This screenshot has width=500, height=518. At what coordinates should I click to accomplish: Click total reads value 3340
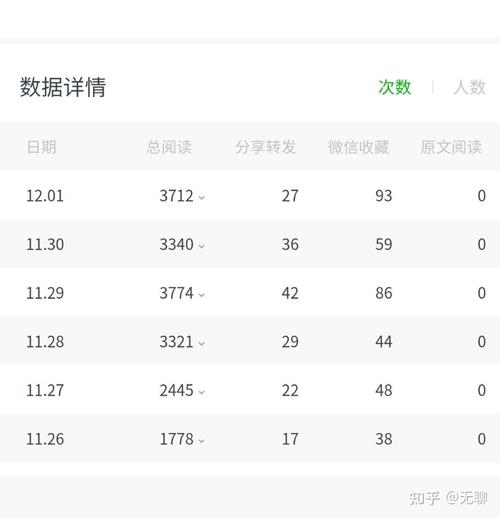(x=176, y=244)
